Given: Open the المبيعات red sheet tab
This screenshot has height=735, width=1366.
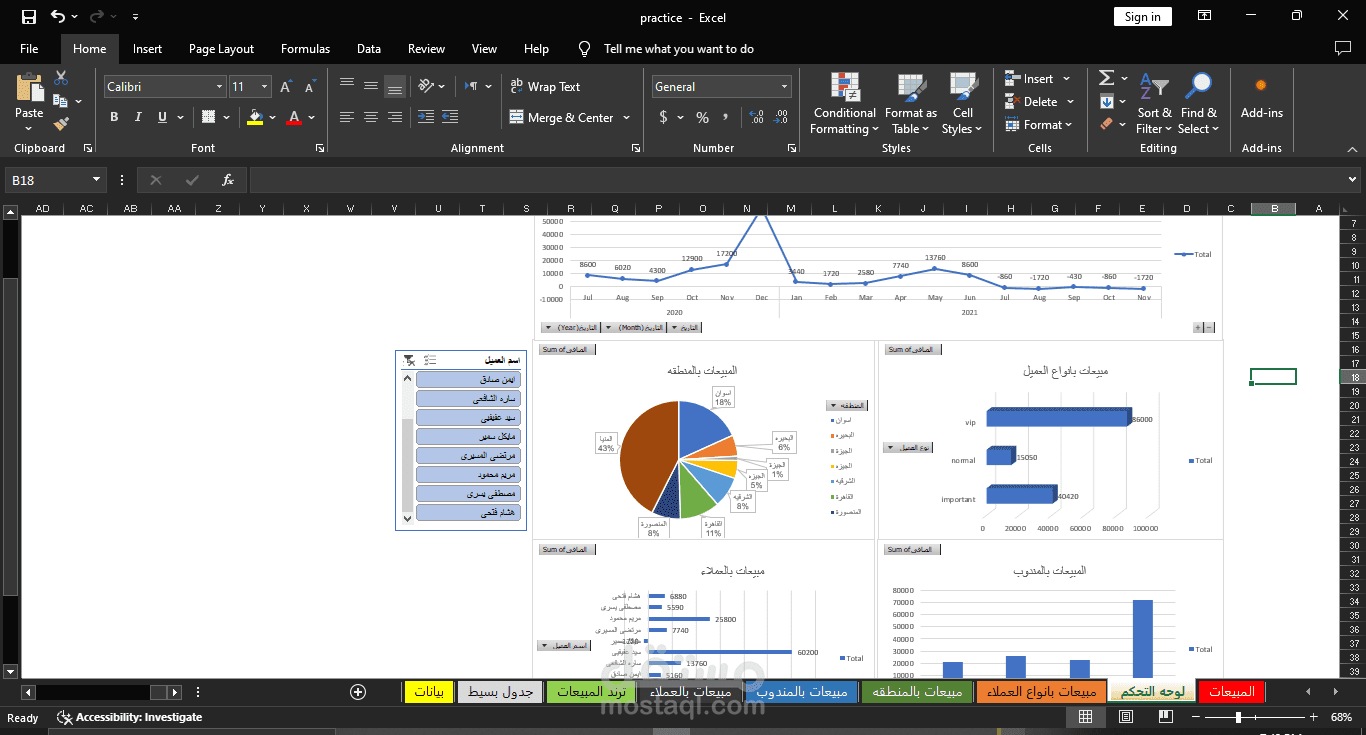Looking at the screenshot, I should coord(1231,691).
